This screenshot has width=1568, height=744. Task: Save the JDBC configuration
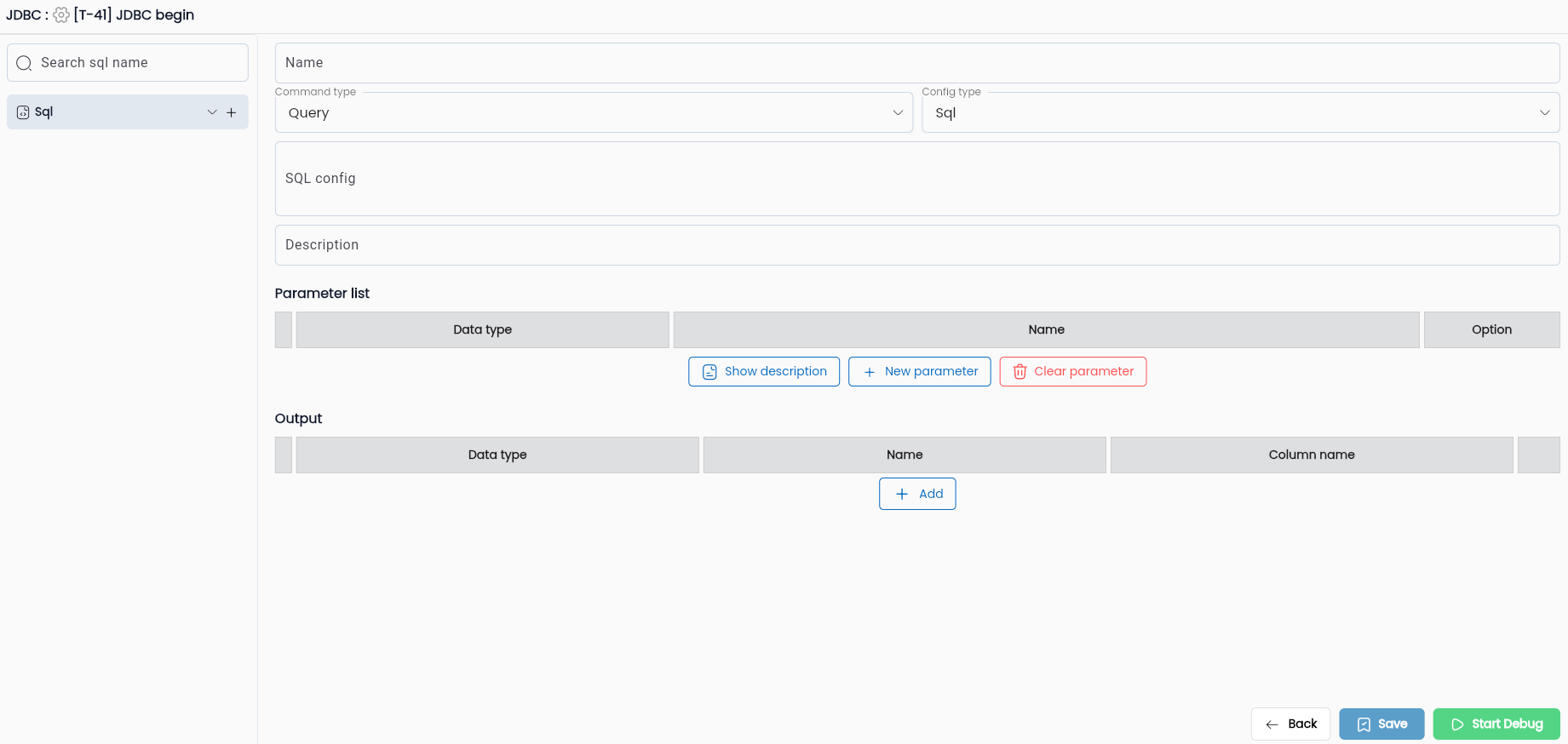click(x=1381, y=724)
